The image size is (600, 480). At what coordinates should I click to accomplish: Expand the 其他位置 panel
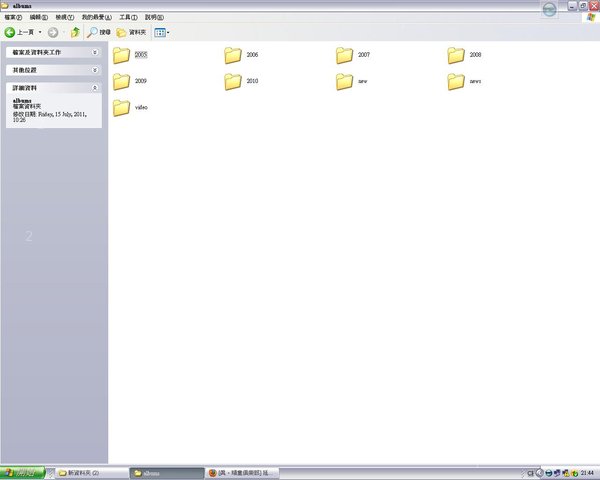coord(95,70)
